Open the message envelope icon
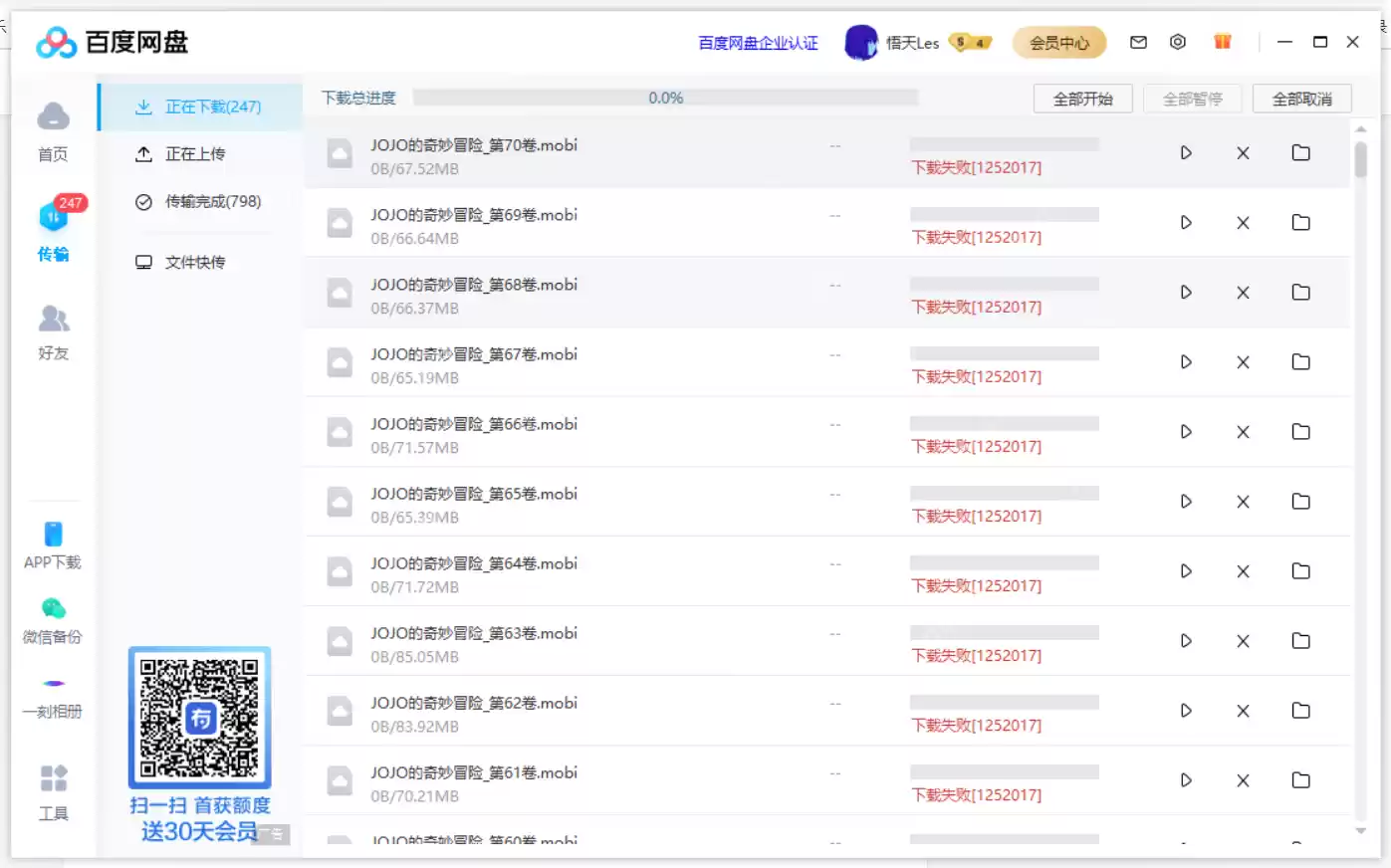Image resolution: width=1391 pixels, height=868 pixels. click(1138, 42)
